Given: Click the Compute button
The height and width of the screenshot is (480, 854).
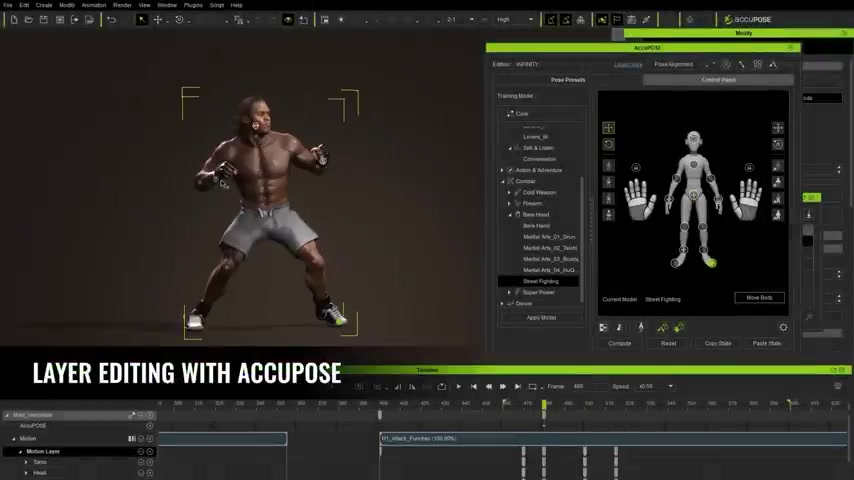Looking at the screenshot, I should [619, 343].
